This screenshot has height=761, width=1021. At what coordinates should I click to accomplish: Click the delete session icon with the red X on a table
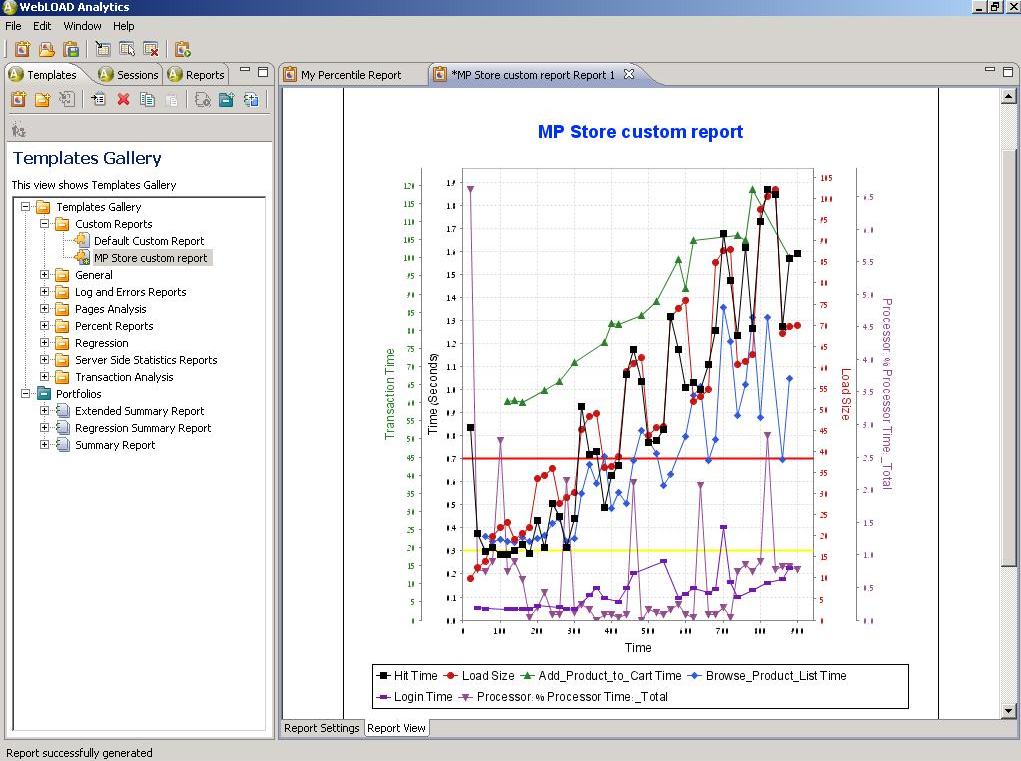coord(151,49)
